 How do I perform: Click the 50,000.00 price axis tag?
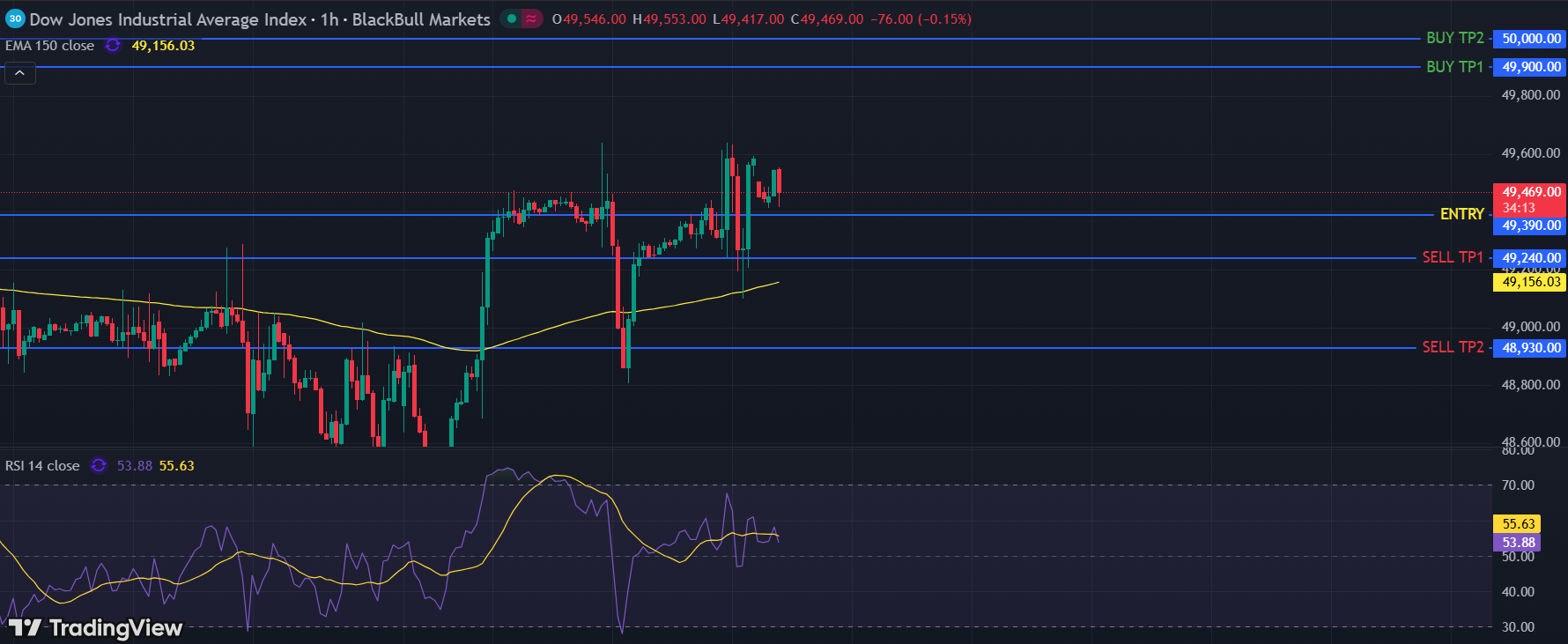pyautogui.click(x=1531, y=39)
